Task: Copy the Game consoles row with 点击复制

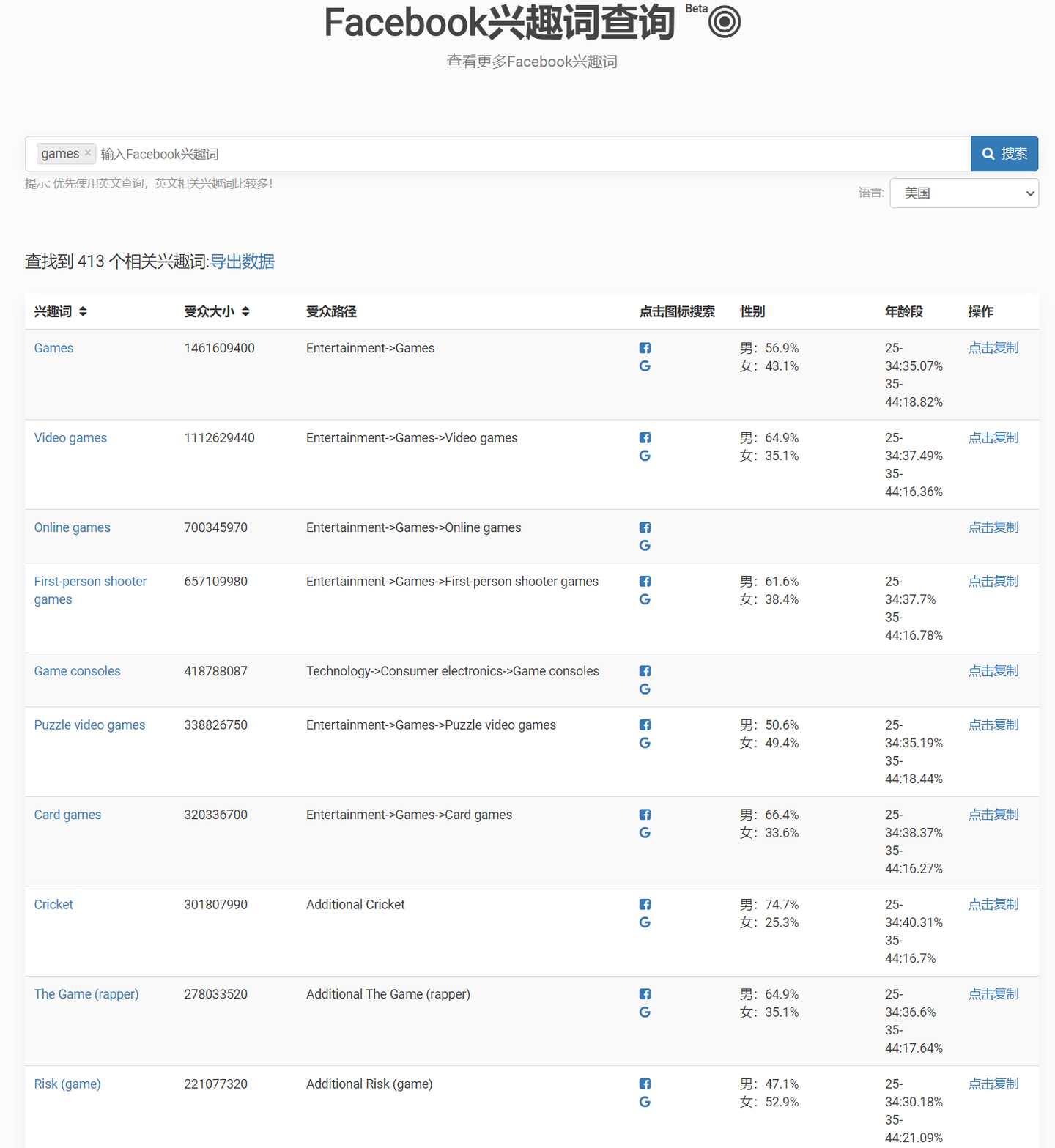Action: [x=993, y=671]
